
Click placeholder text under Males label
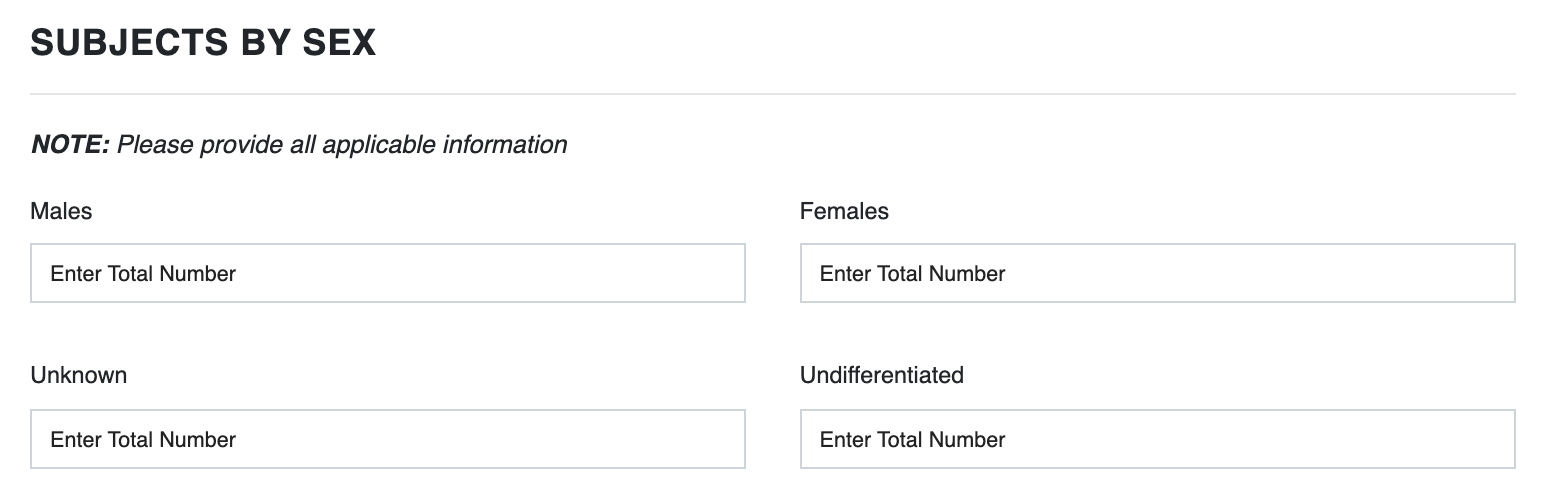(x=143, y=273)
